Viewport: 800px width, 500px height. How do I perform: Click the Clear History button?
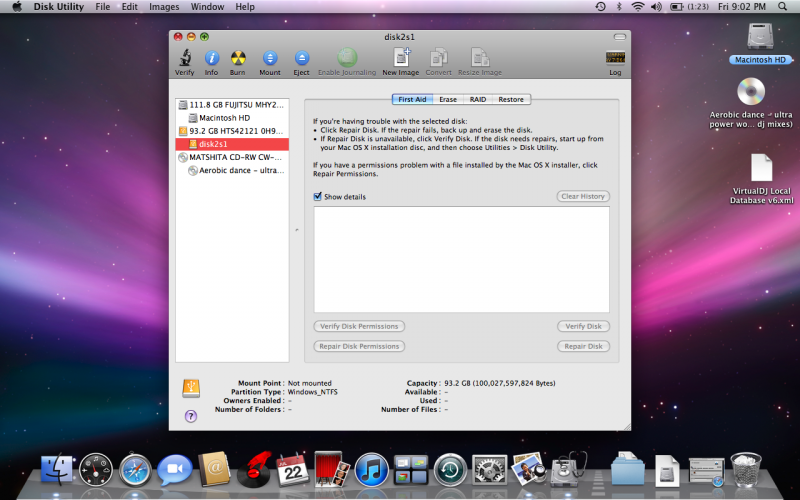click(583, 196)
